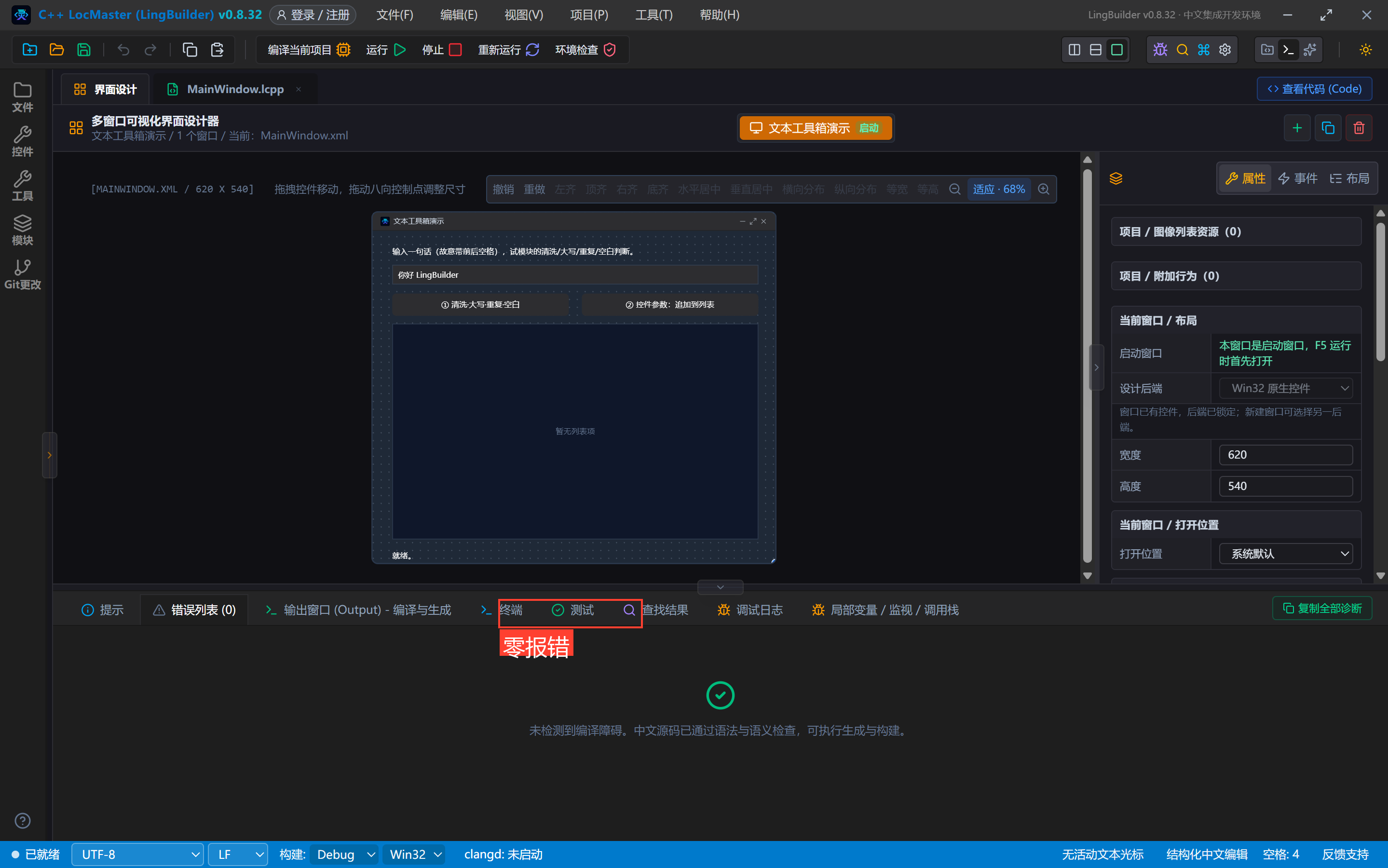Image resolution: width=1388 pixels, height=868 pixels.
Task: Open the Debug build configuration dropdown
Action: pyautogui.click(x=344, y=854)
